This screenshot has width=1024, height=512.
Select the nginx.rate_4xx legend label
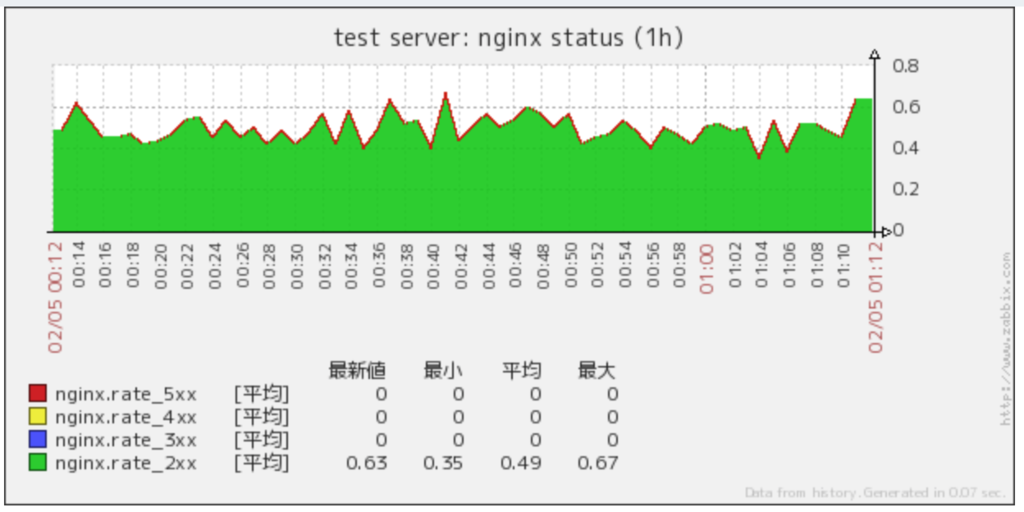(125, 417)
